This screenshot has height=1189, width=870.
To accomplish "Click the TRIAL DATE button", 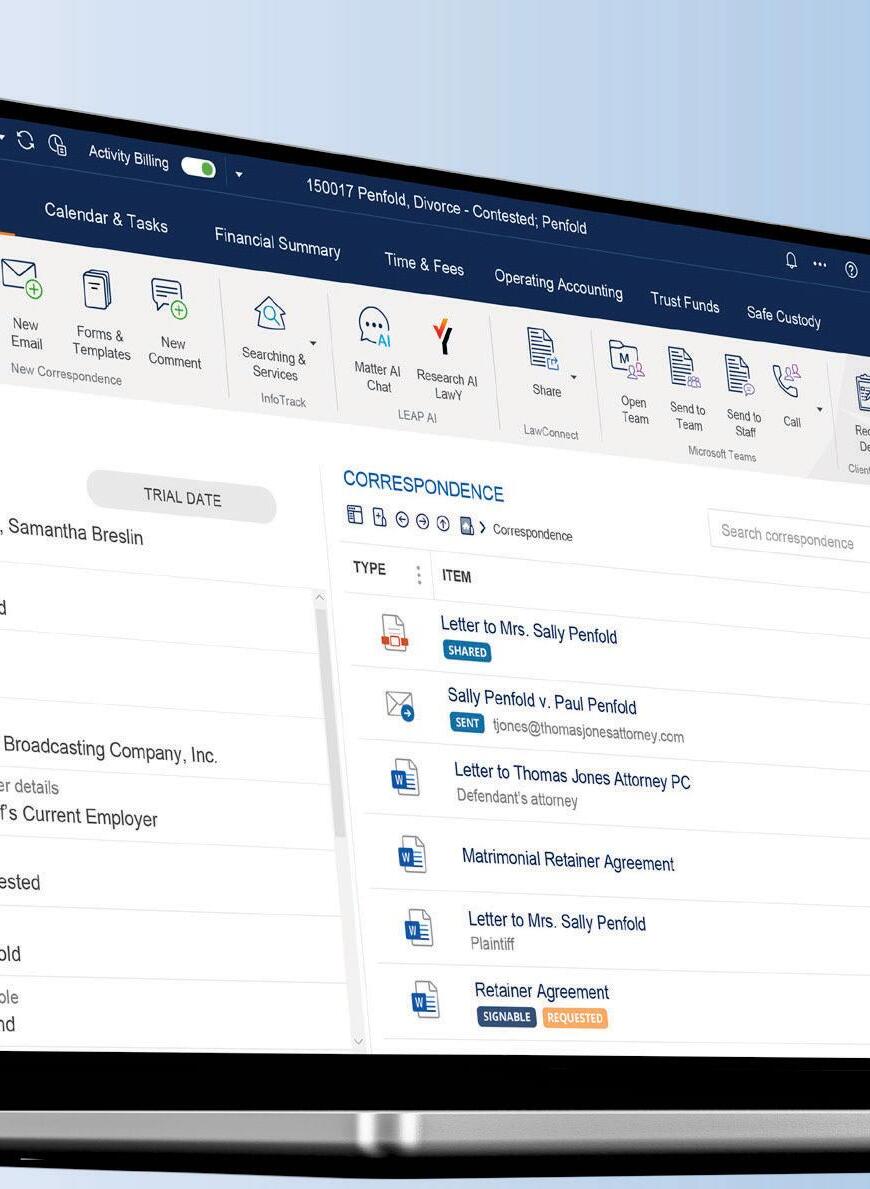I will 182,497.
